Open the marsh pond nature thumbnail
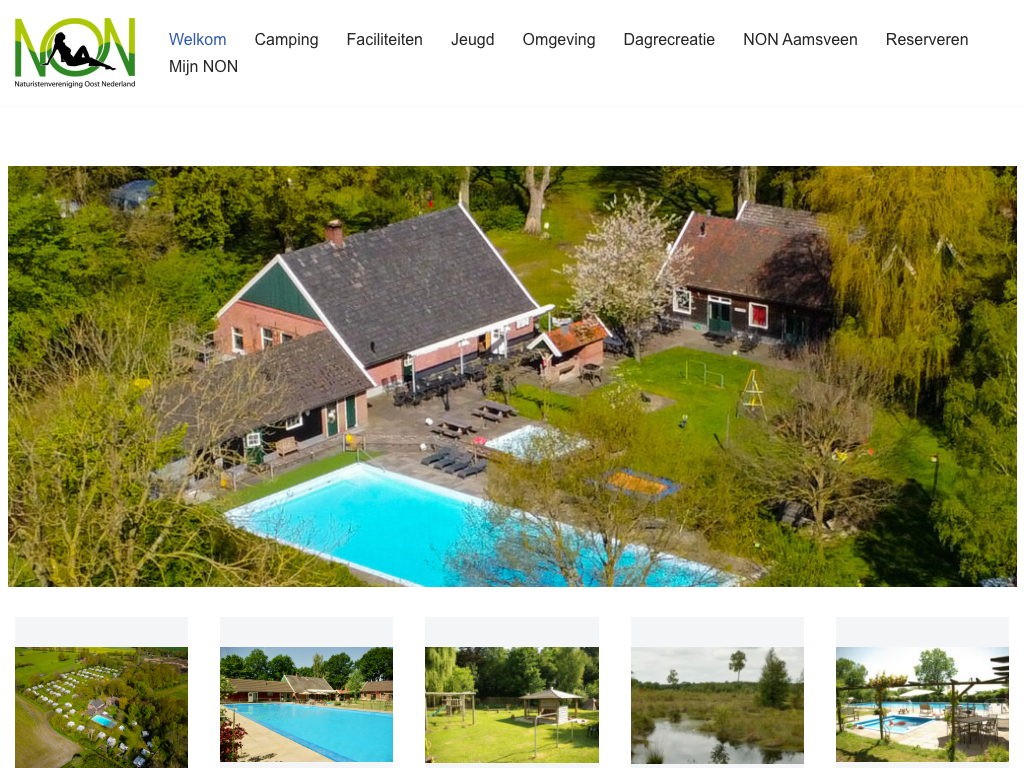This screenshot has width=1024, height=768. pos(717,705)
